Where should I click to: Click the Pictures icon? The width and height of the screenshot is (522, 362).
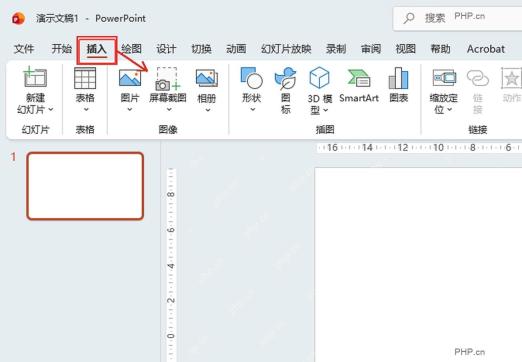click(130, 78)
